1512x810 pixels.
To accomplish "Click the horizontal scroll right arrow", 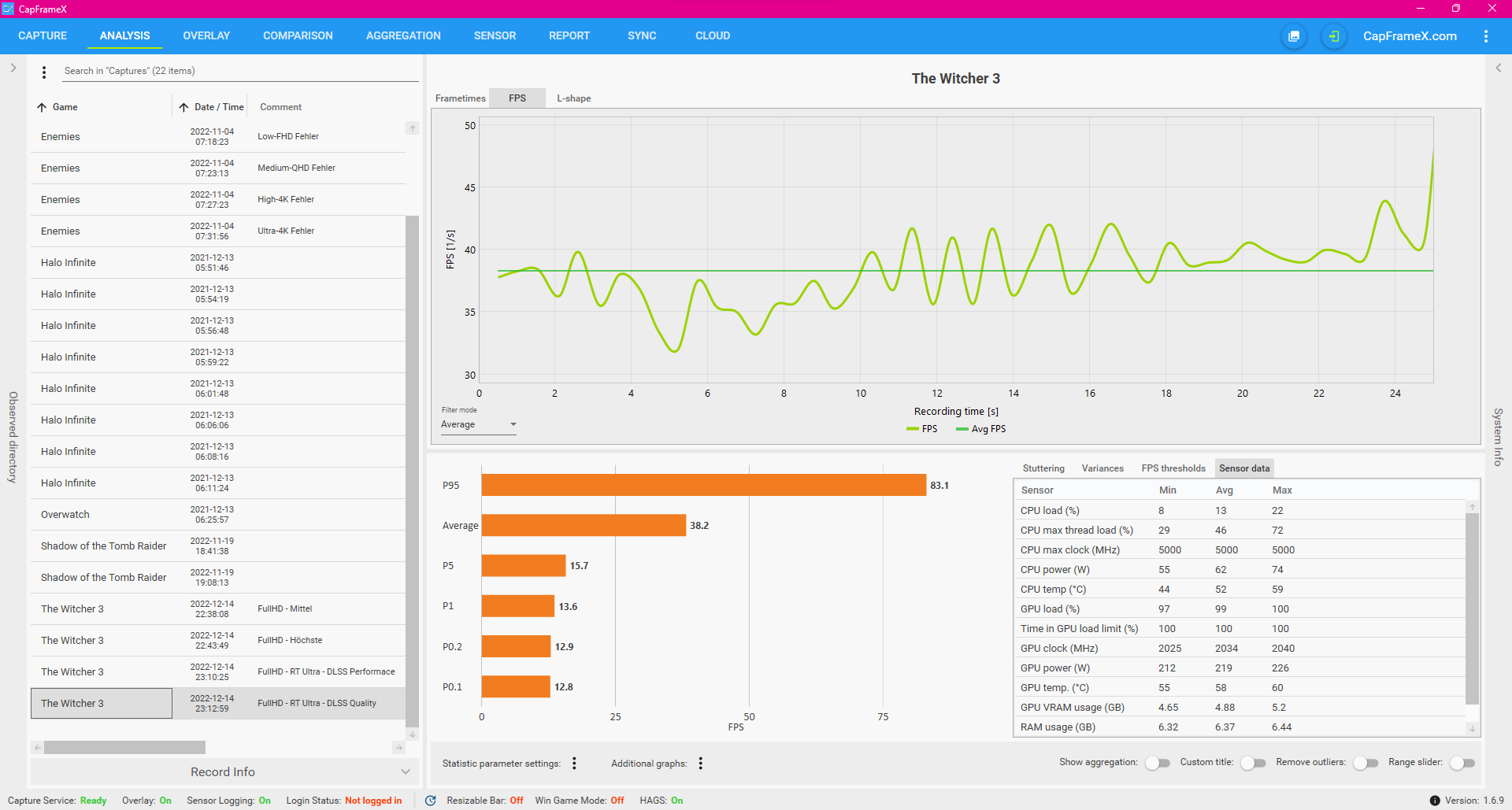I will click(398, 747).
